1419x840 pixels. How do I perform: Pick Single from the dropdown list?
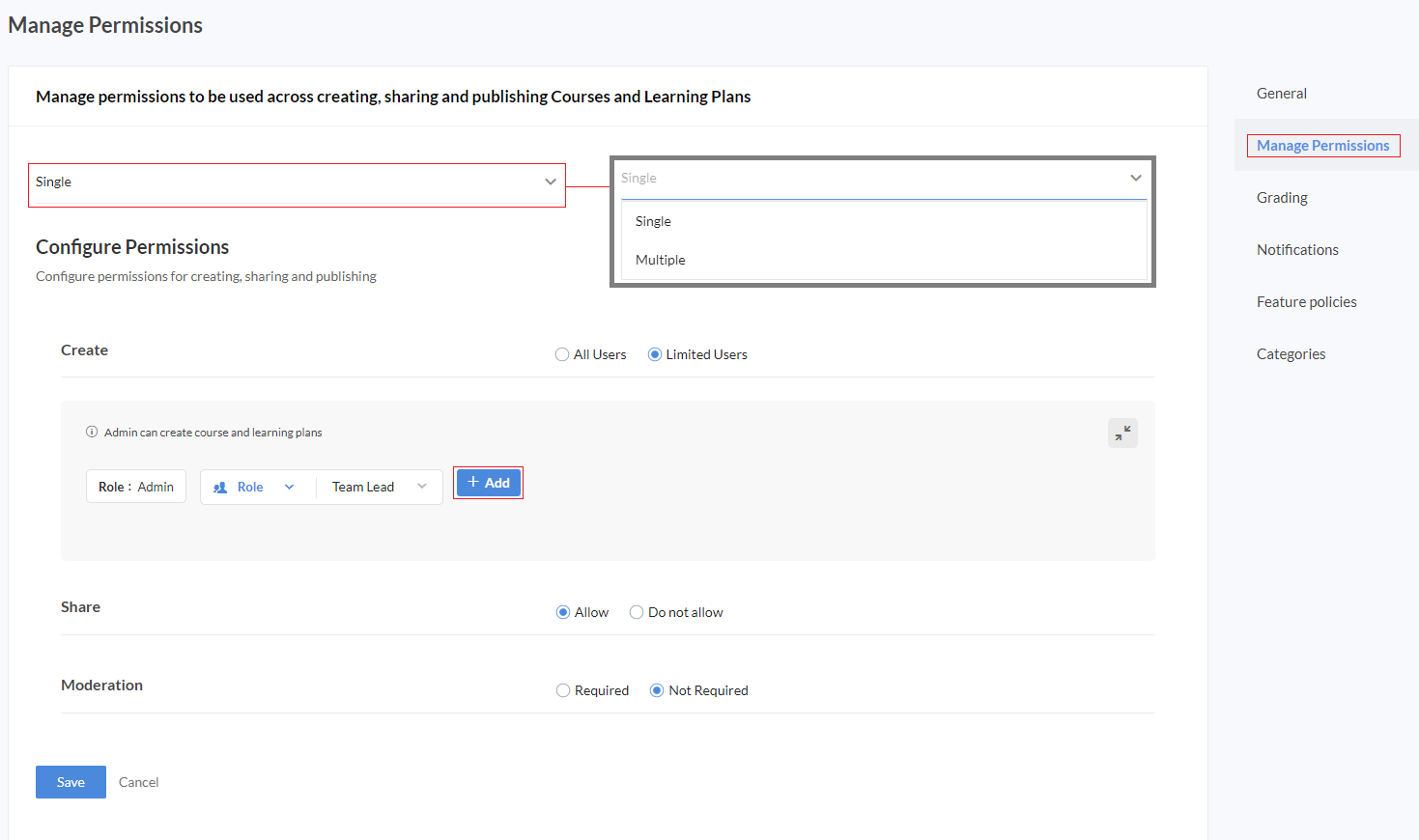[883, 221]
